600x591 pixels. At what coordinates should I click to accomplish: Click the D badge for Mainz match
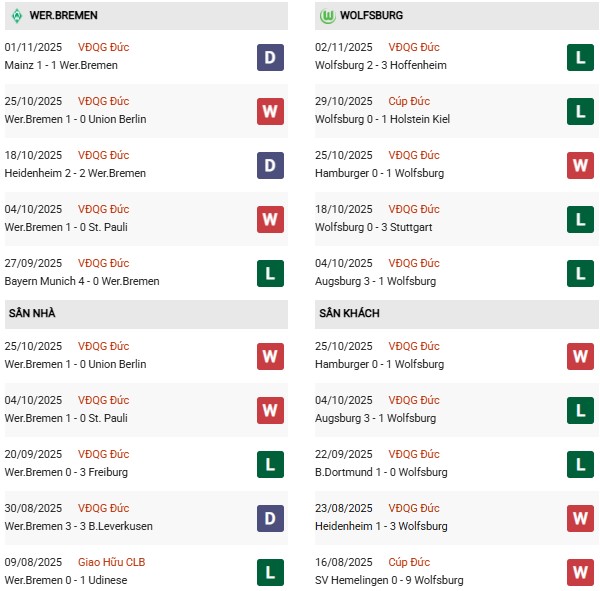[x=270, y=57]
